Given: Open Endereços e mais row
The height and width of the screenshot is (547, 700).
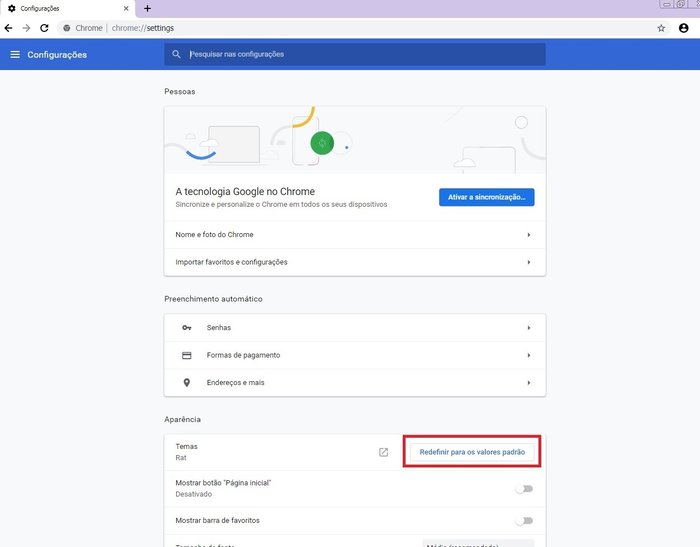Looking at the screenshot, I should [x=355, y=383].
